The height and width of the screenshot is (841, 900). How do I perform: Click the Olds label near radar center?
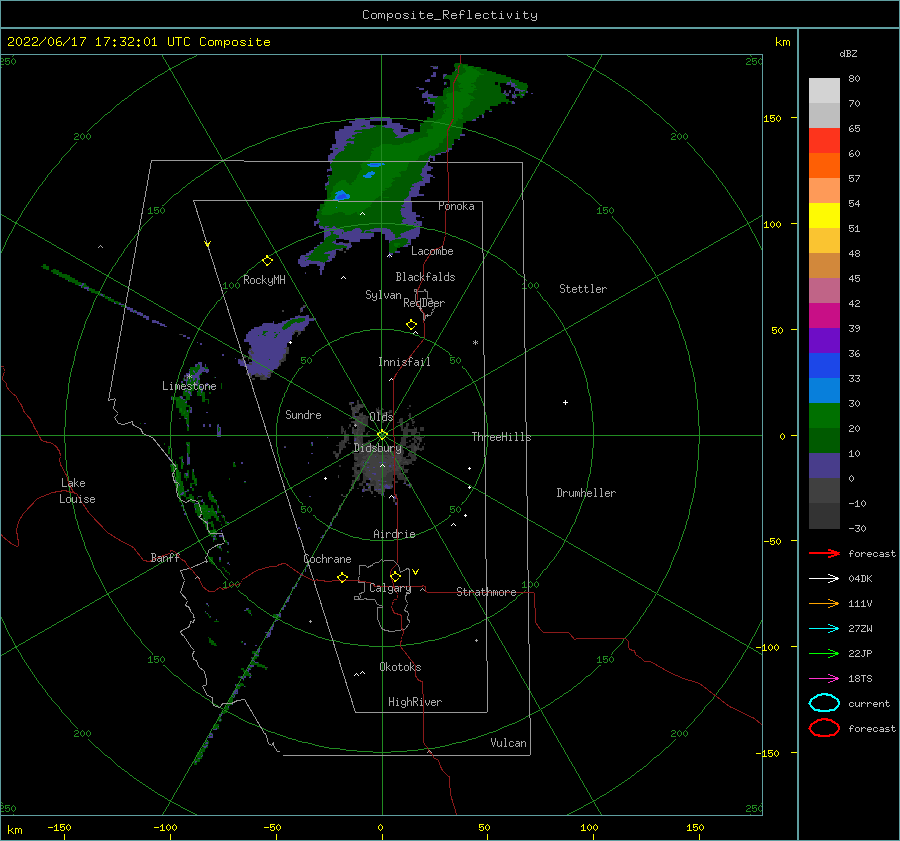click(x=381, y=416)
